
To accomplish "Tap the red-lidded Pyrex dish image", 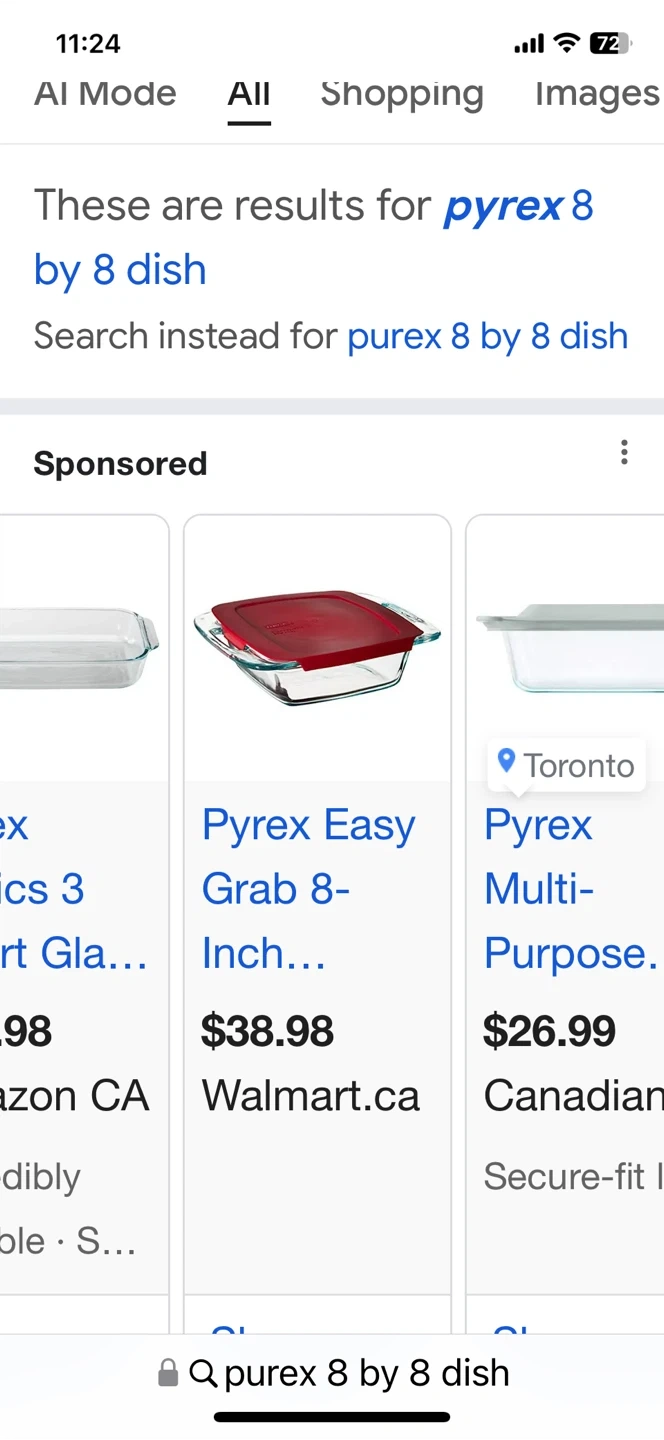I will click(317, 647).
